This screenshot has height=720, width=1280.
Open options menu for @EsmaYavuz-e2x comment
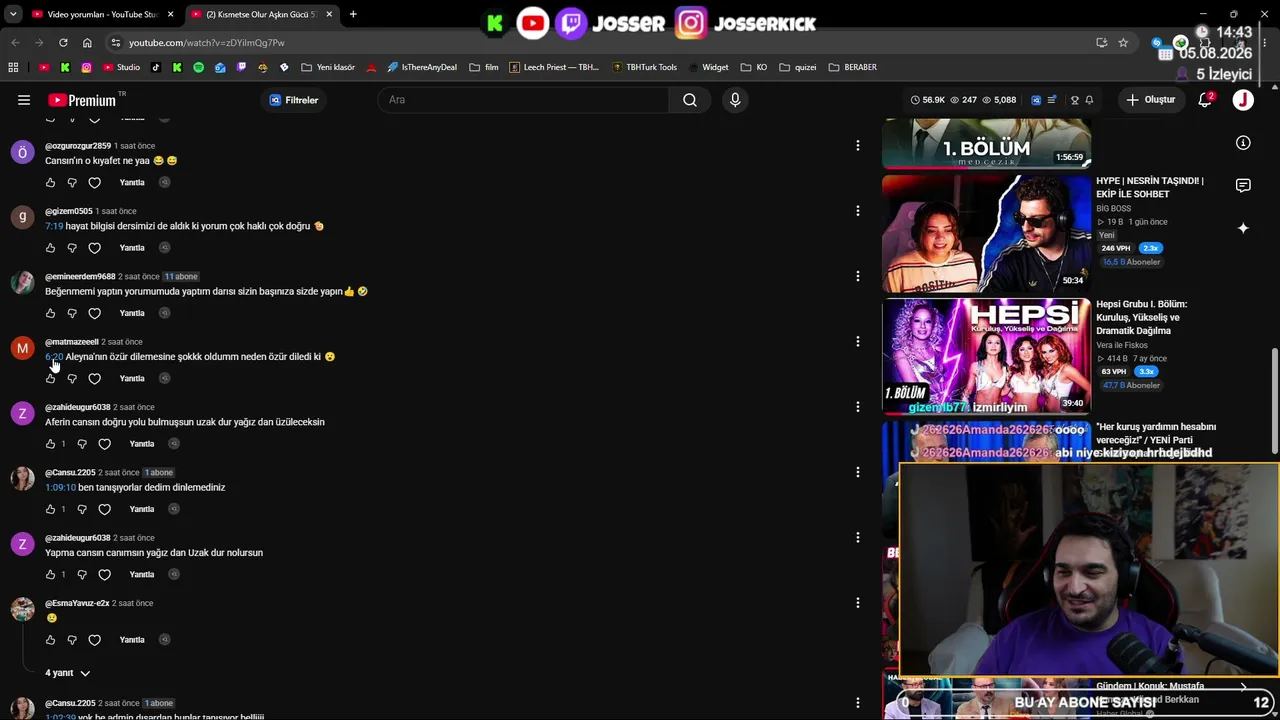(x=857, y=602)
